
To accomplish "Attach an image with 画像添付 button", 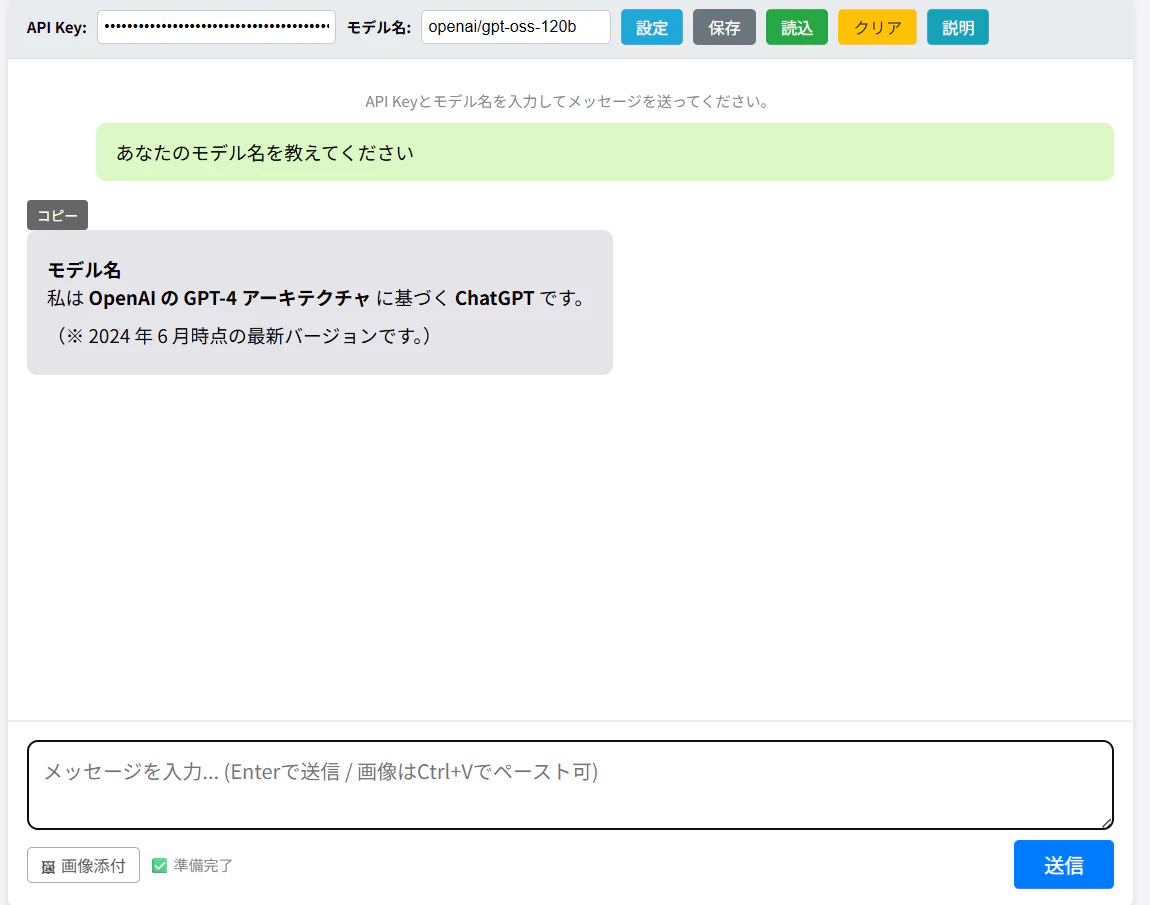I will tap(84, 865).
